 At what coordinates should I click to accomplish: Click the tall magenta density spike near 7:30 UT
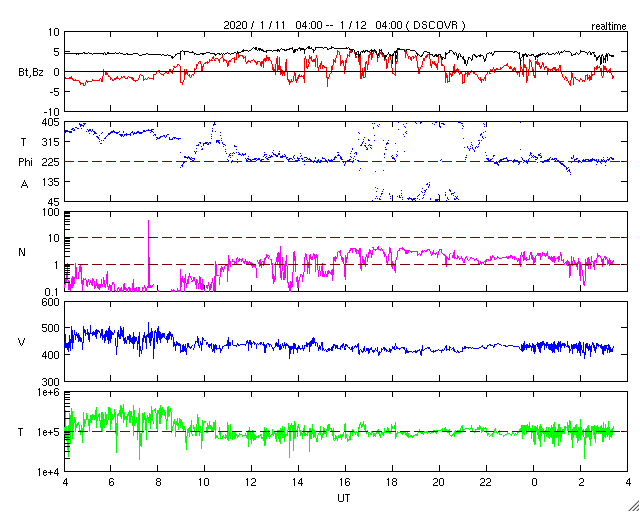click(x=149, y=253)
